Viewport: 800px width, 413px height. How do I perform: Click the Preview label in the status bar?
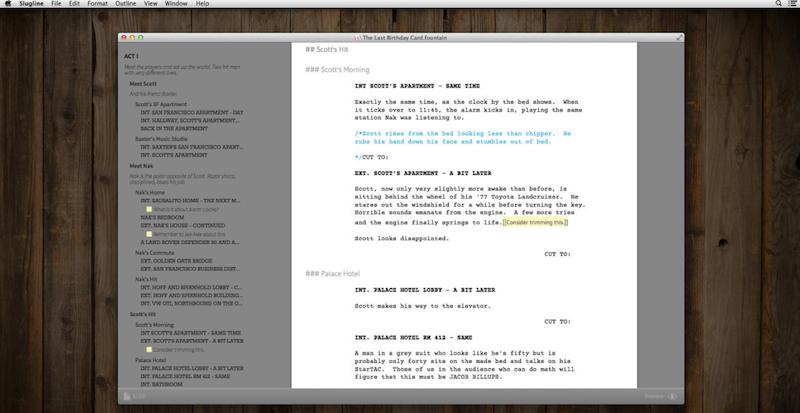[654, 396]
